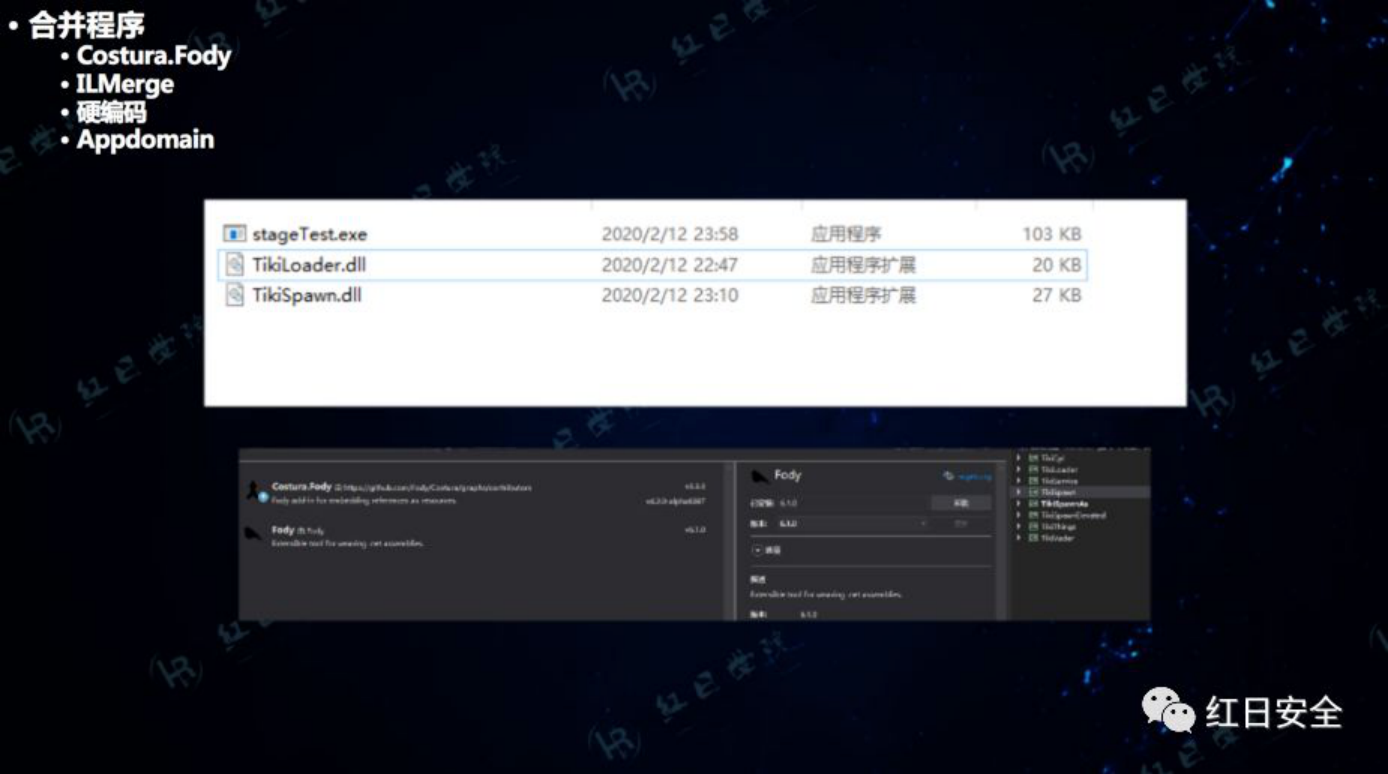Select the TikiSpawnElevated project

pyautogui.click(x=1073, y=515)
